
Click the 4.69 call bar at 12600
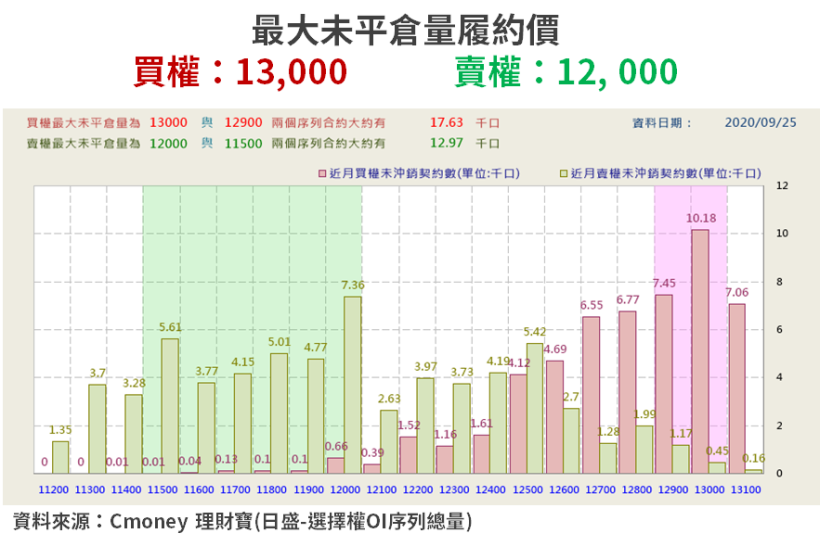pyautogui.click(x=555, y=417)
